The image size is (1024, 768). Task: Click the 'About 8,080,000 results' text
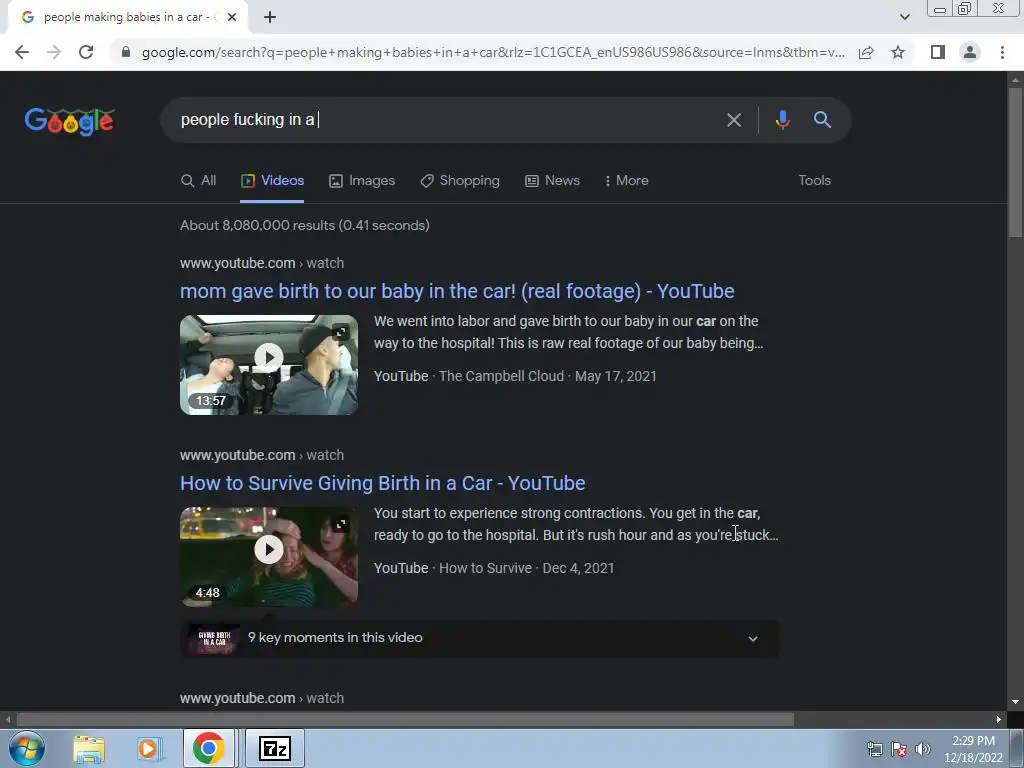tap(305, 225)
